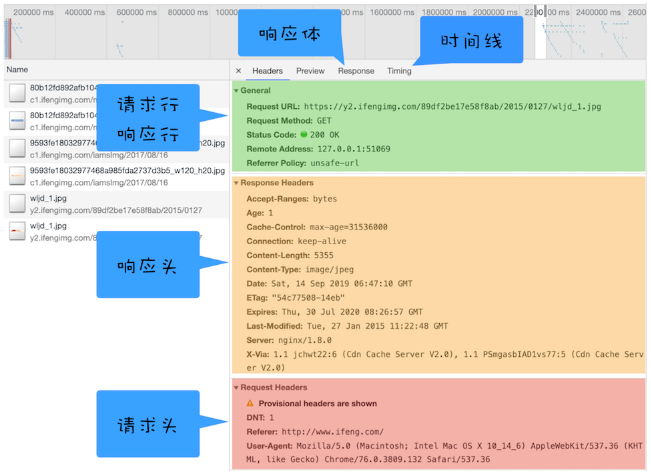The height and width of the screenshot is (473, 651).
Task: Click the Request URL value
Action: [453, 107]
